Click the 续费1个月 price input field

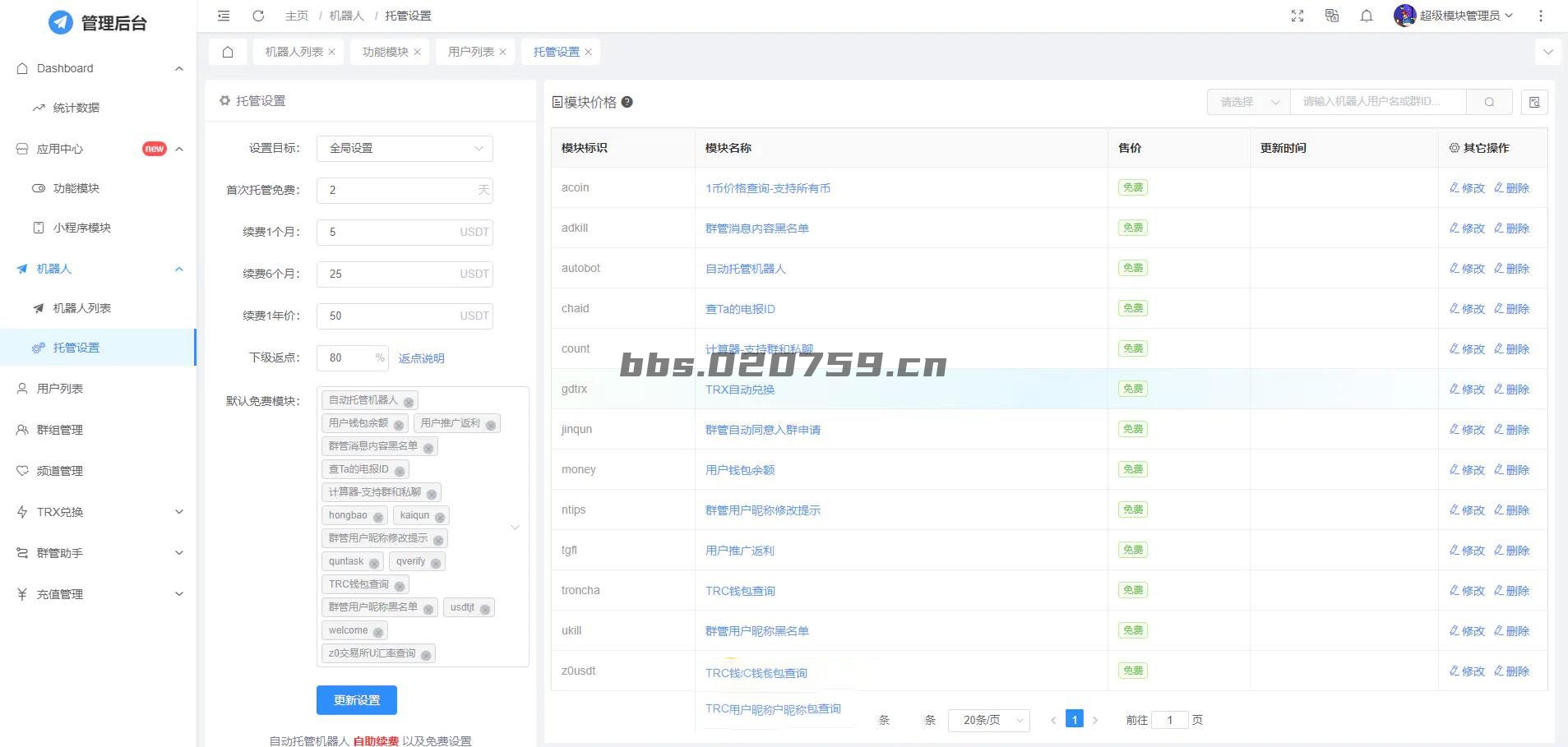click(391, 232)
